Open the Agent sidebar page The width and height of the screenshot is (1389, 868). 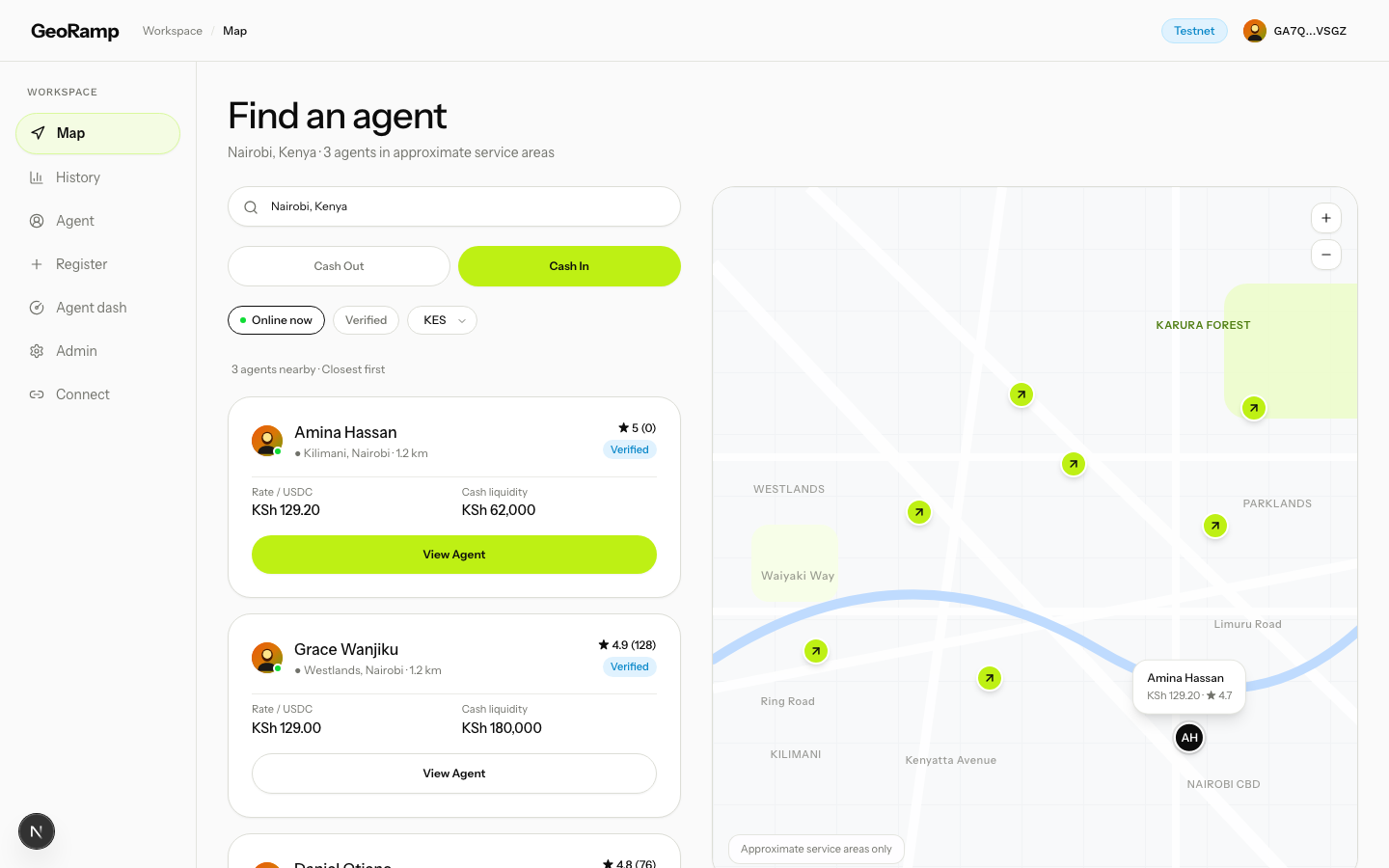[x=97, y=221]
